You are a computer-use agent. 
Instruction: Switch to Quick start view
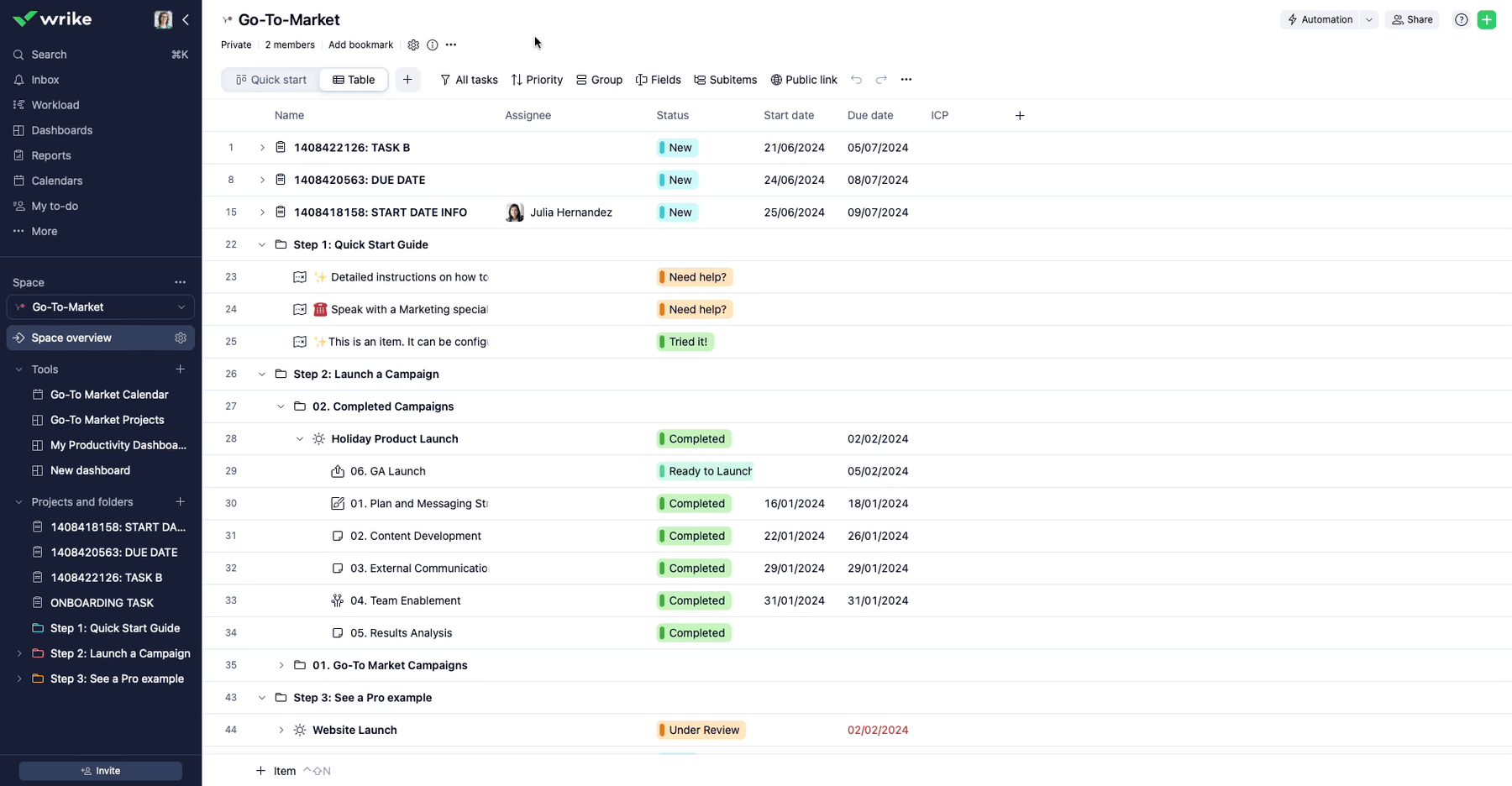pos(270,80)
